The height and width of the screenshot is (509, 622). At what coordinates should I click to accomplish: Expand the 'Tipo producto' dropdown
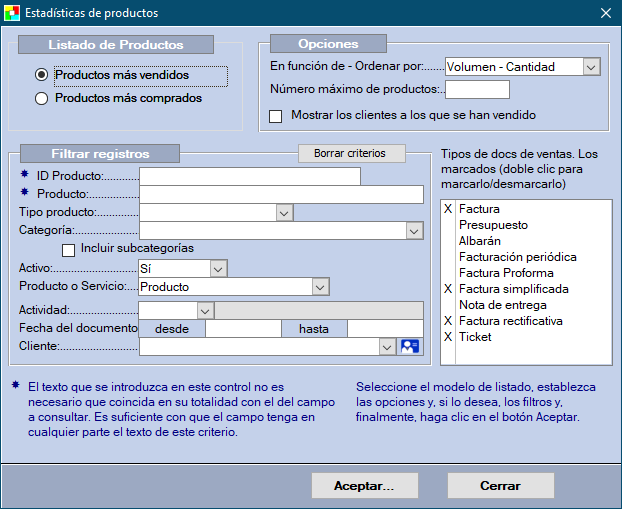284,213
